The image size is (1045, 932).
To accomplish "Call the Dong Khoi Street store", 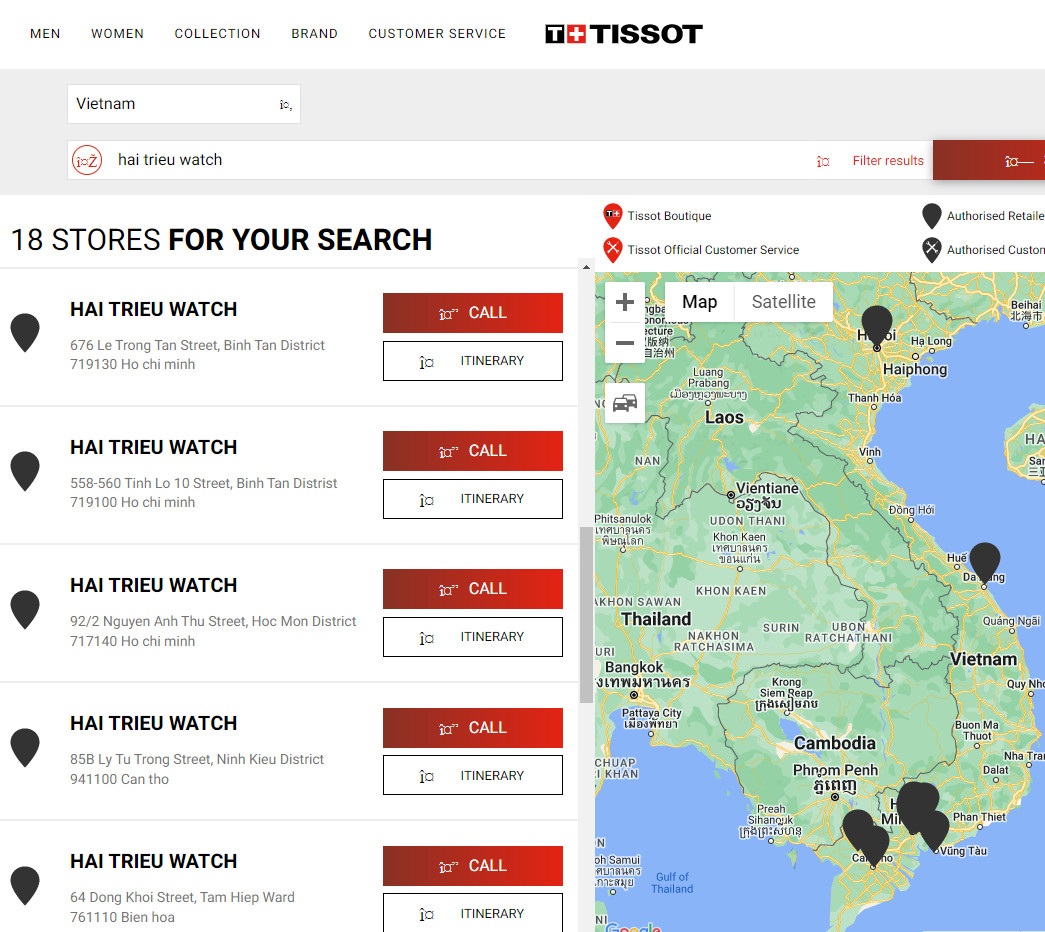I will (473, 865).
